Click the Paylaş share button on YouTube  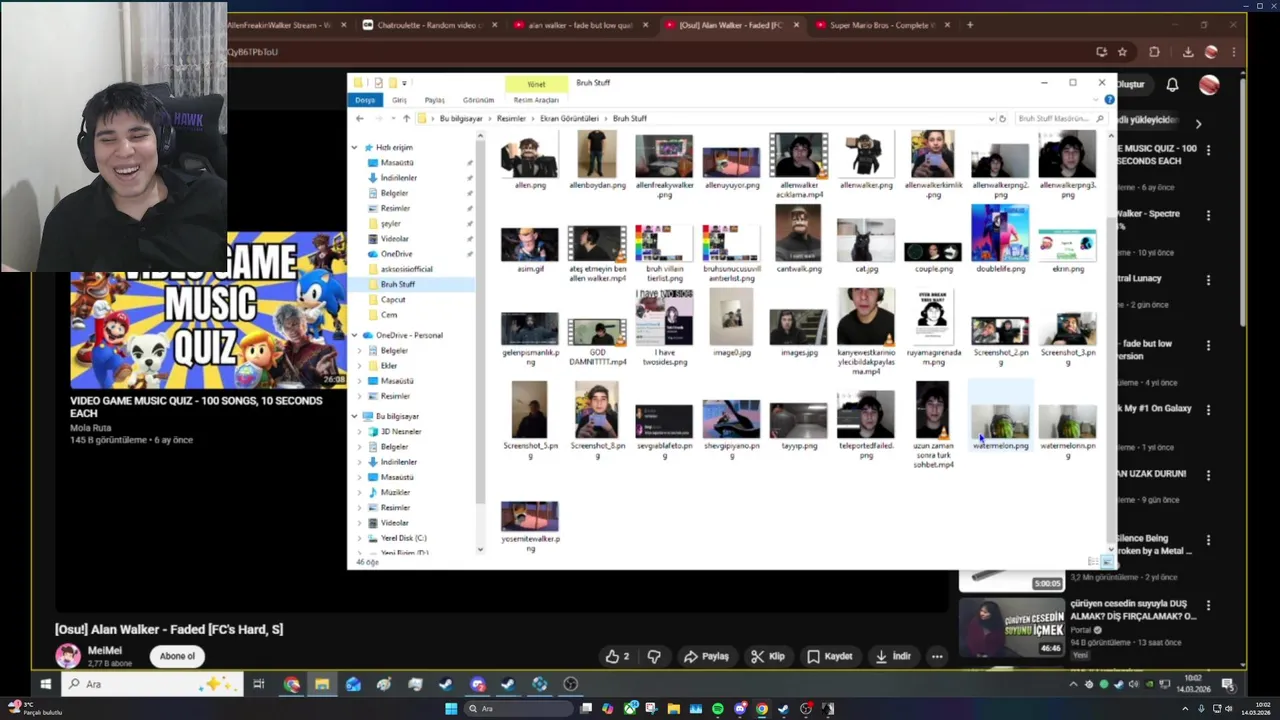click(706, 656)
